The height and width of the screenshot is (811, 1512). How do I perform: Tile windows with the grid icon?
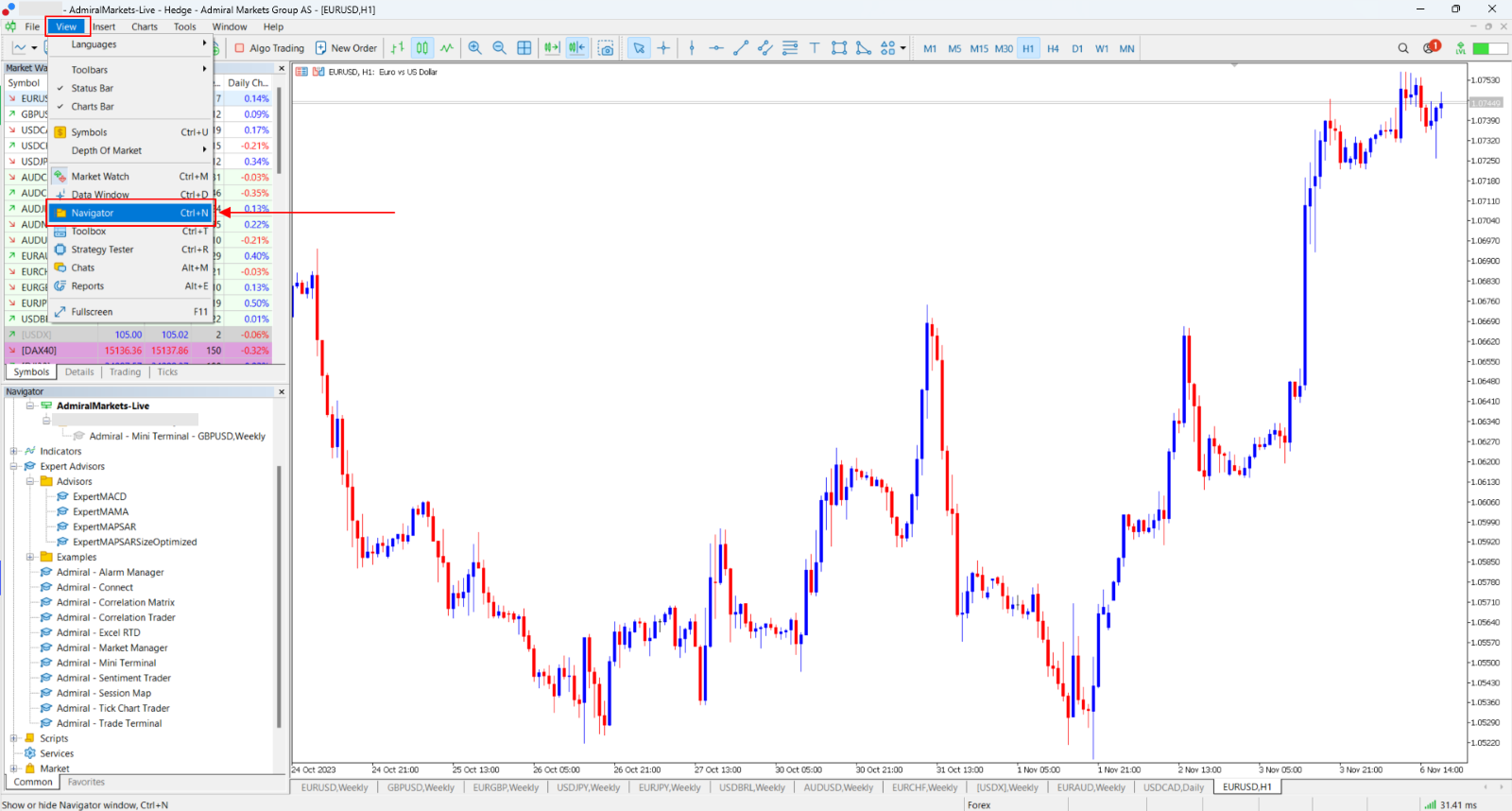point(524,48)
